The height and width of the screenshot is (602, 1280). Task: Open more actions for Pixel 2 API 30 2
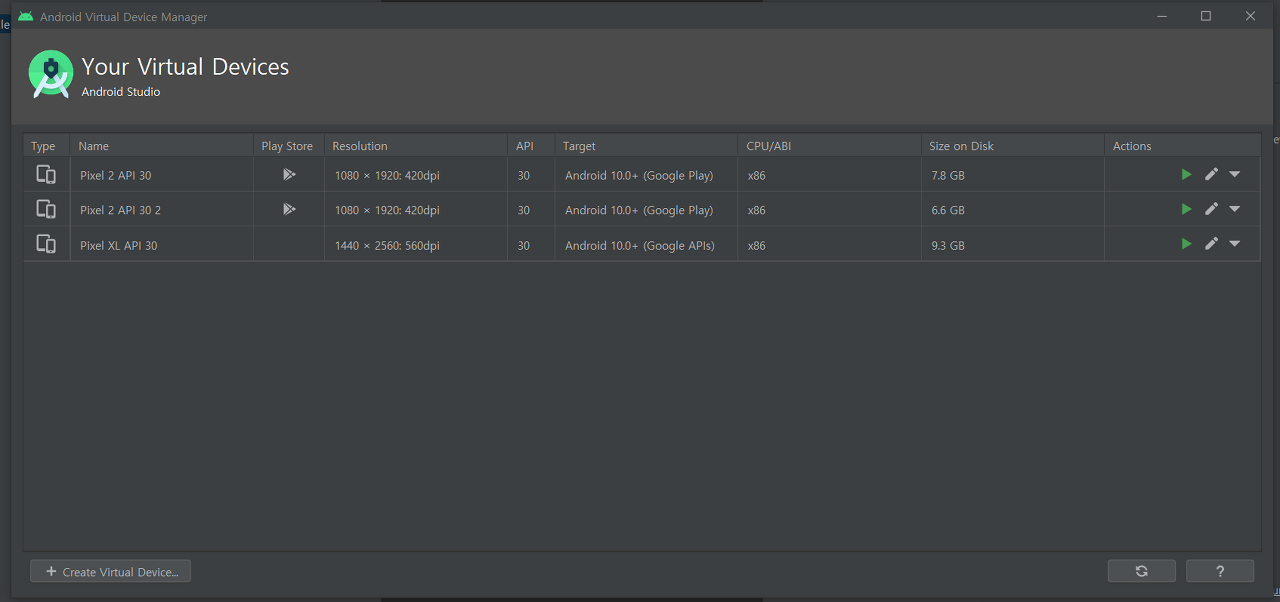(x=1235, y=210)
